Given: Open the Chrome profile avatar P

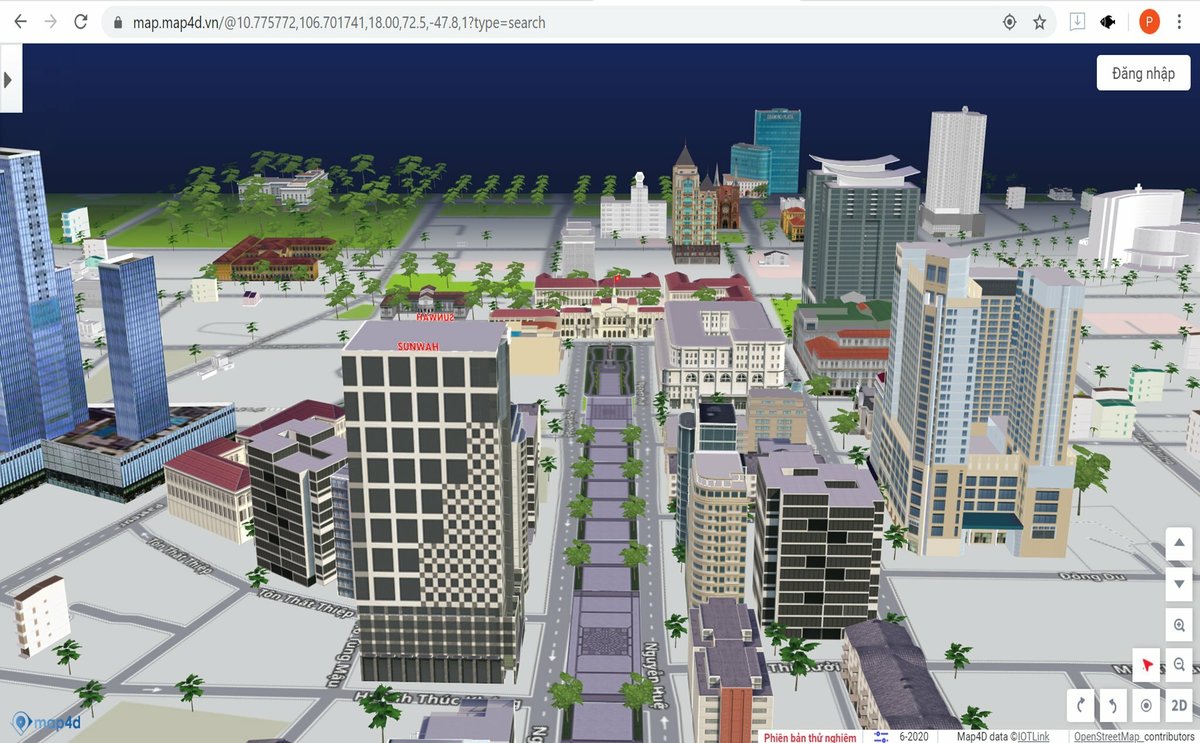Looking at the screenshot, I should click(1149, 22).
